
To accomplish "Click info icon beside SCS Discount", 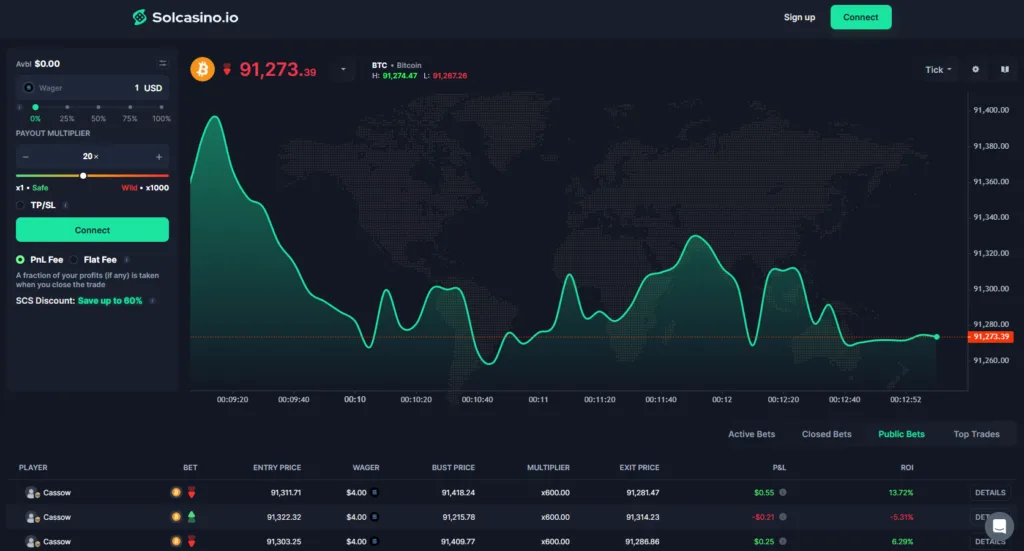I will click(152, 300).
